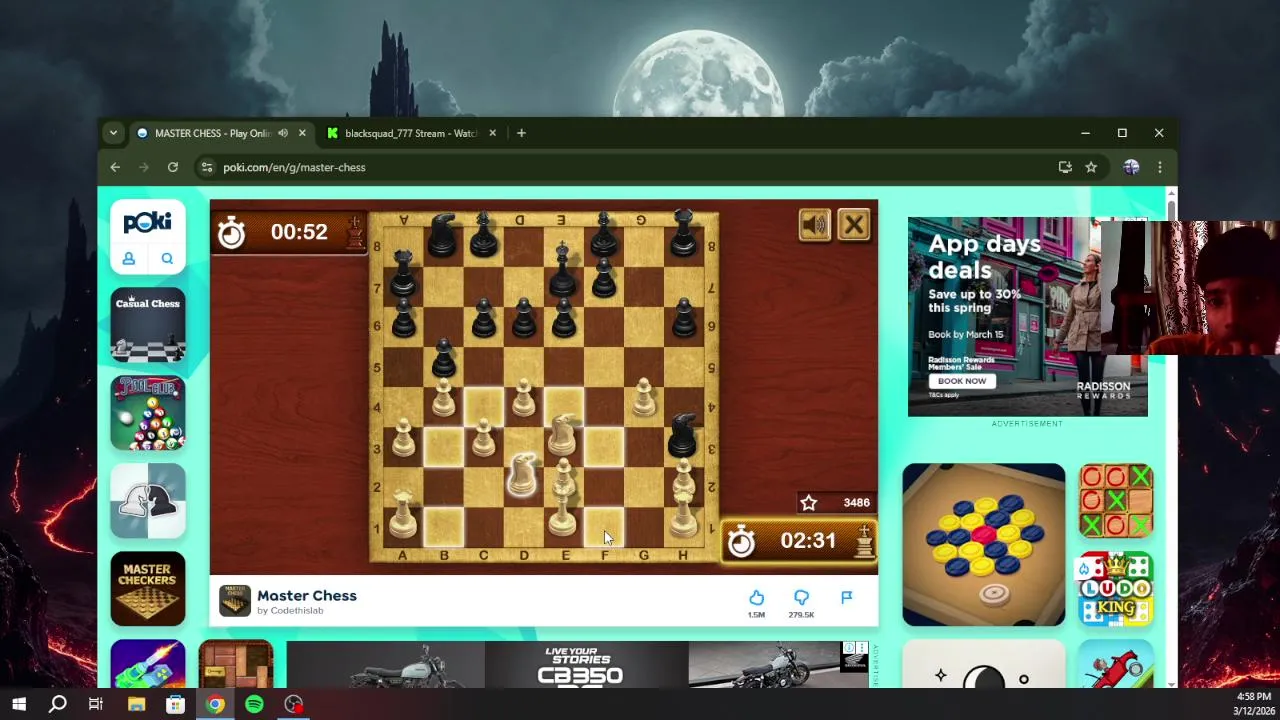Open Poki profile icon in sidebar
This screenshot has width=1280, height=720.
click(x=129, y=259)
